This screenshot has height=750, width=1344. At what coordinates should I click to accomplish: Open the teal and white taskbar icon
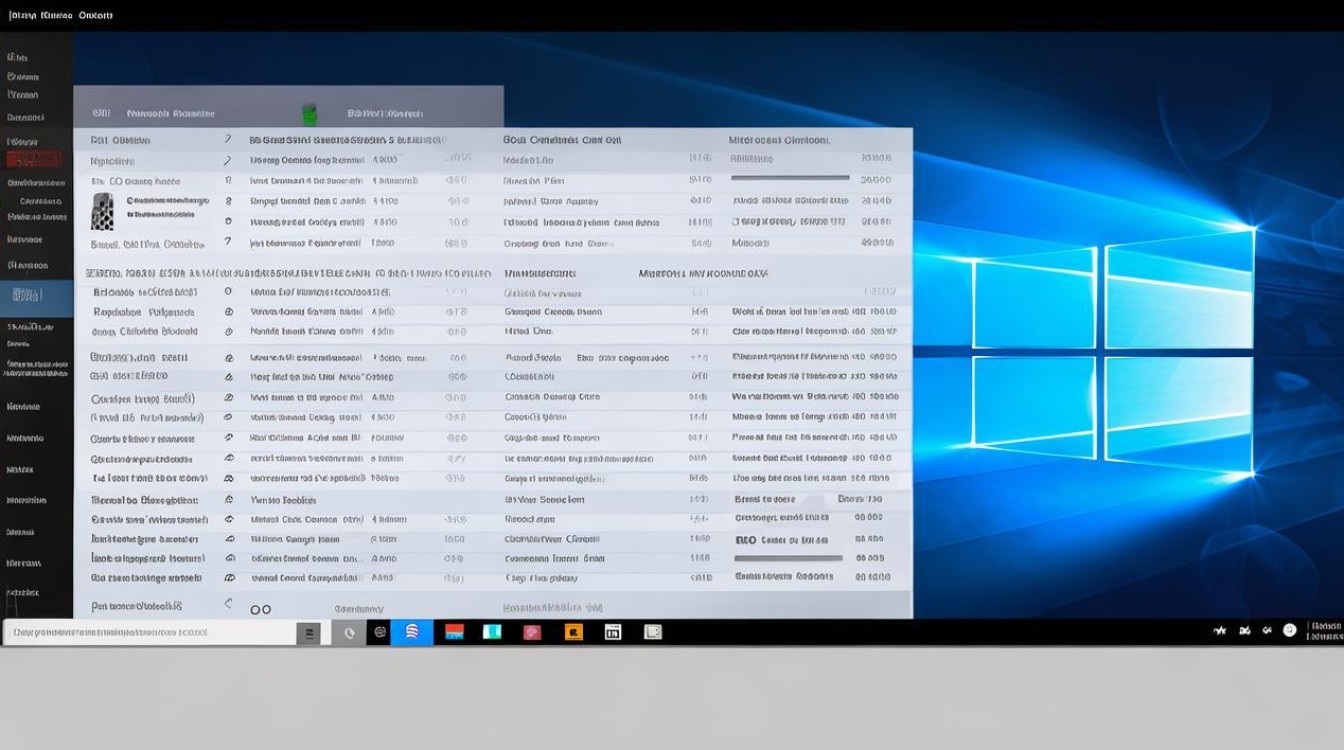point(492,632)
